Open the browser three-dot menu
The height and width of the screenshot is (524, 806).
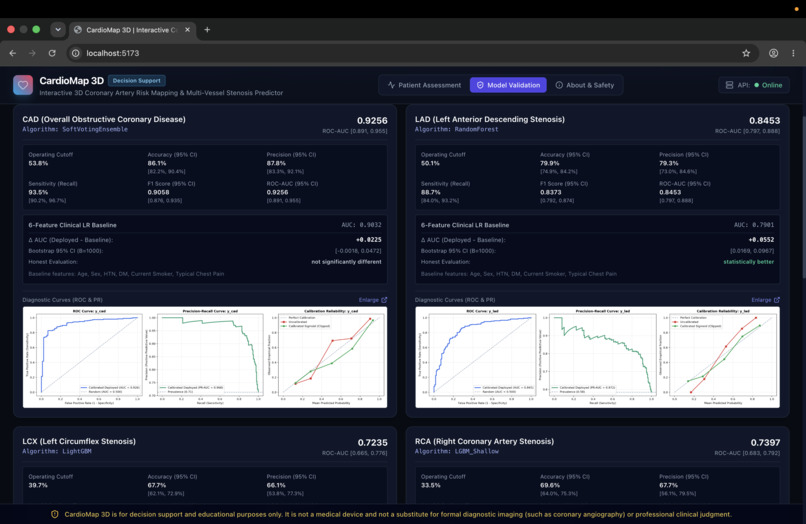pos(793,53)
